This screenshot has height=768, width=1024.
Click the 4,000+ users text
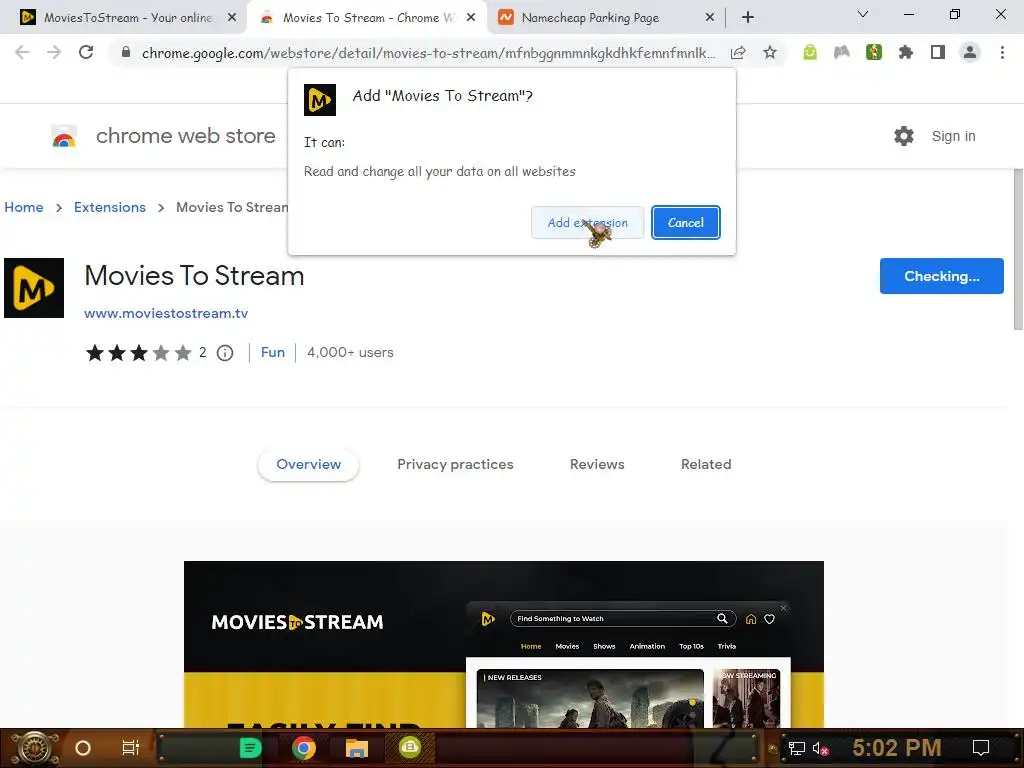pos(350,353)
